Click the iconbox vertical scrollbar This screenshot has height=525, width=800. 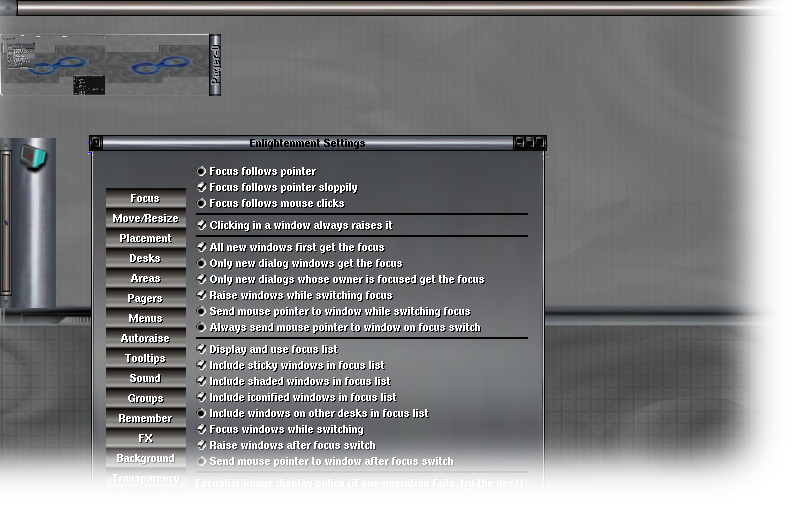pos(6,223)
